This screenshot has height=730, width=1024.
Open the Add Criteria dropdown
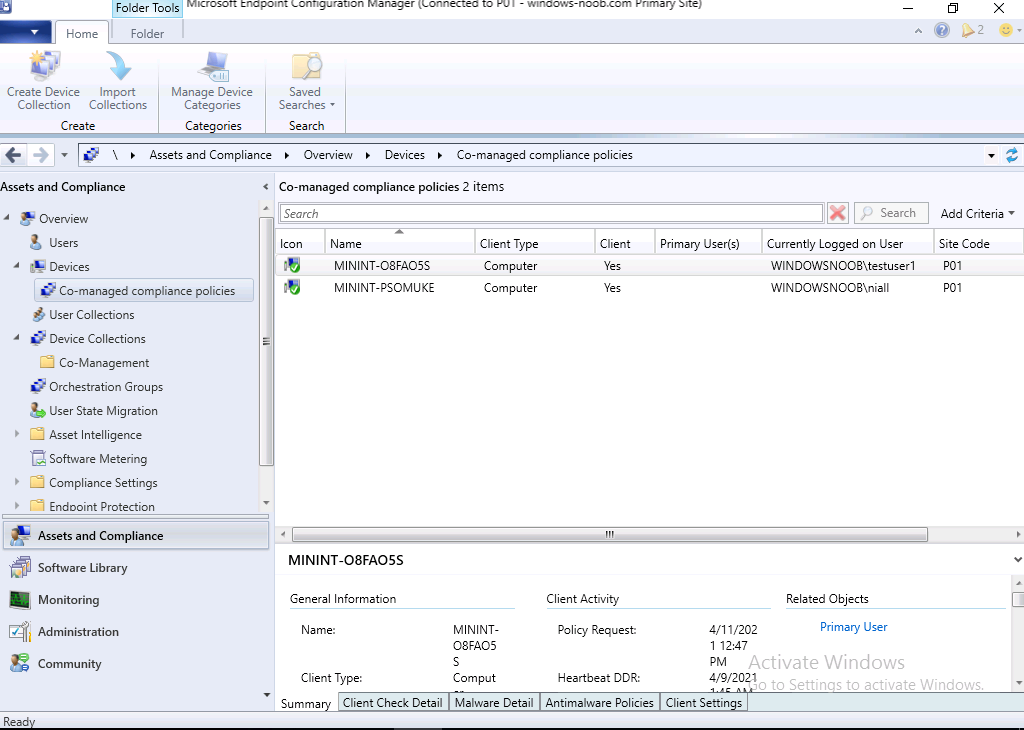[x=978, y=214]
